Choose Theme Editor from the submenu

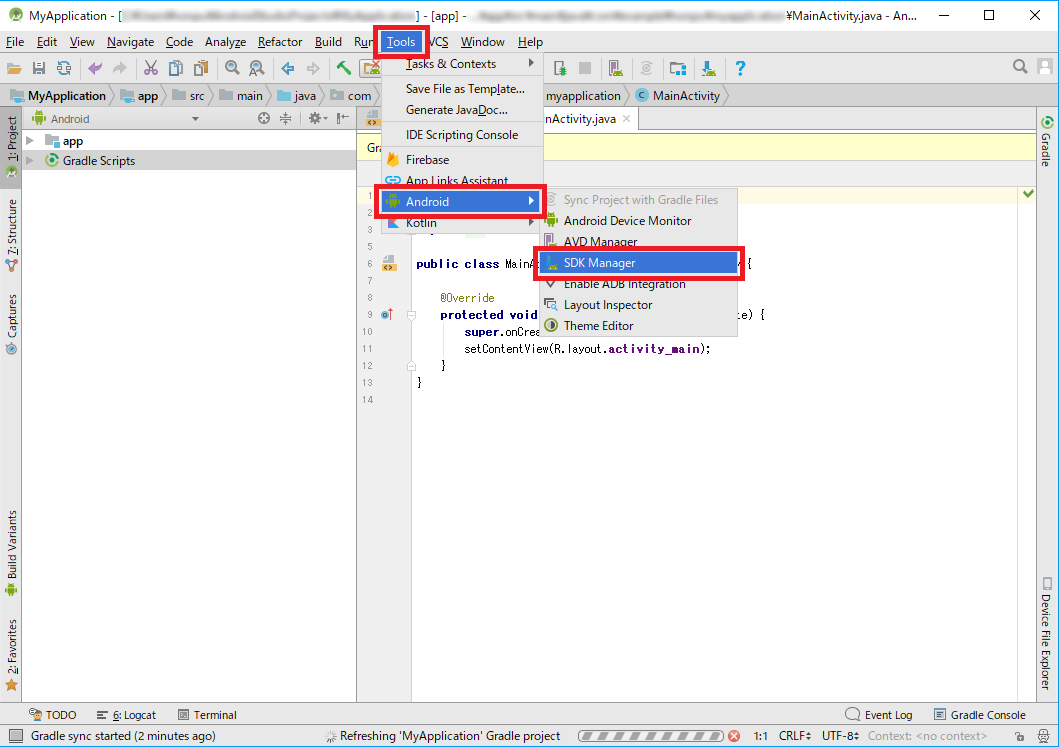tap(638, 326)
